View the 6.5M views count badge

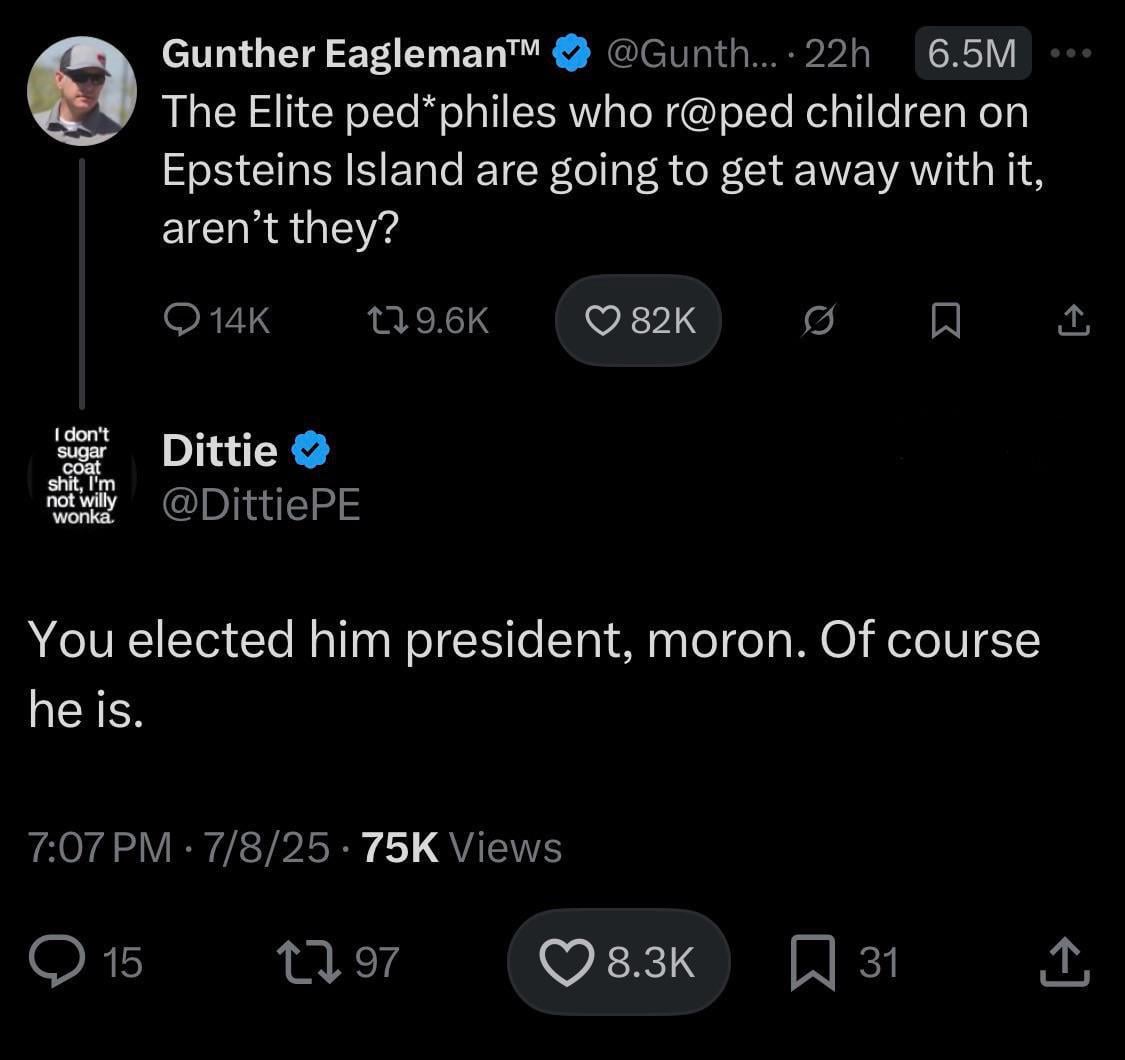pos(972,54)
